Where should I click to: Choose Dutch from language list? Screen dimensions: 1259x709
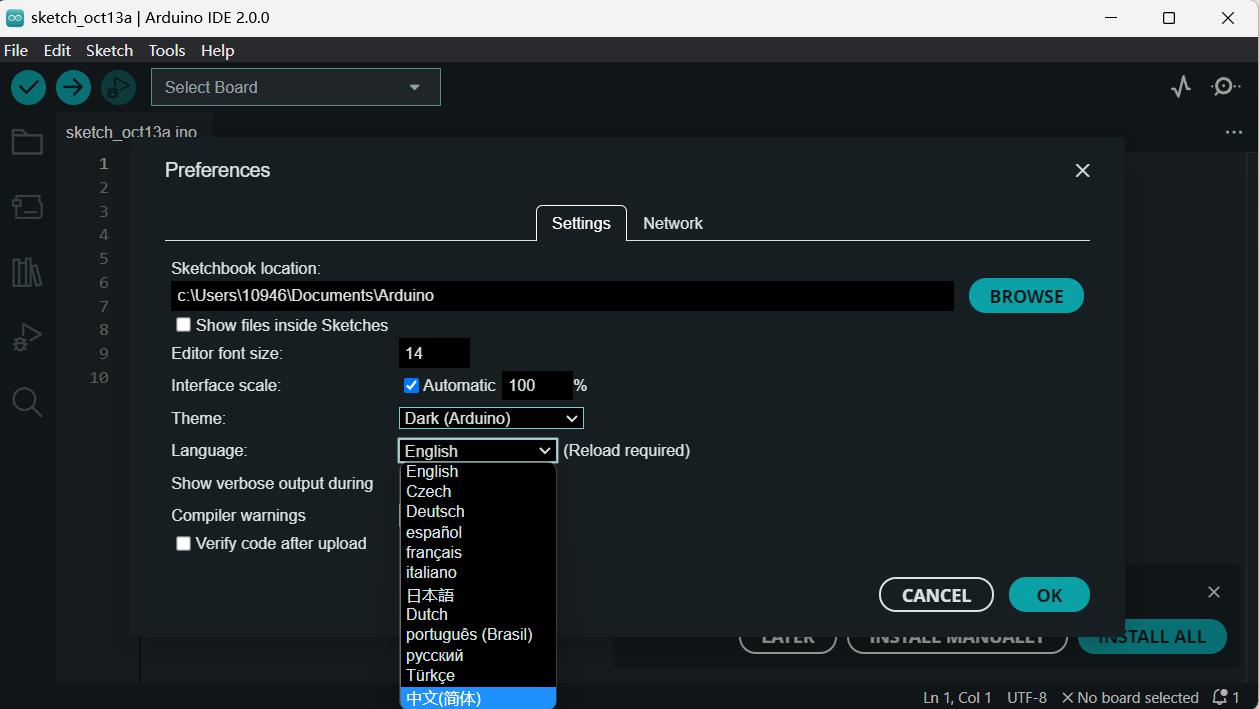[478, 614]
